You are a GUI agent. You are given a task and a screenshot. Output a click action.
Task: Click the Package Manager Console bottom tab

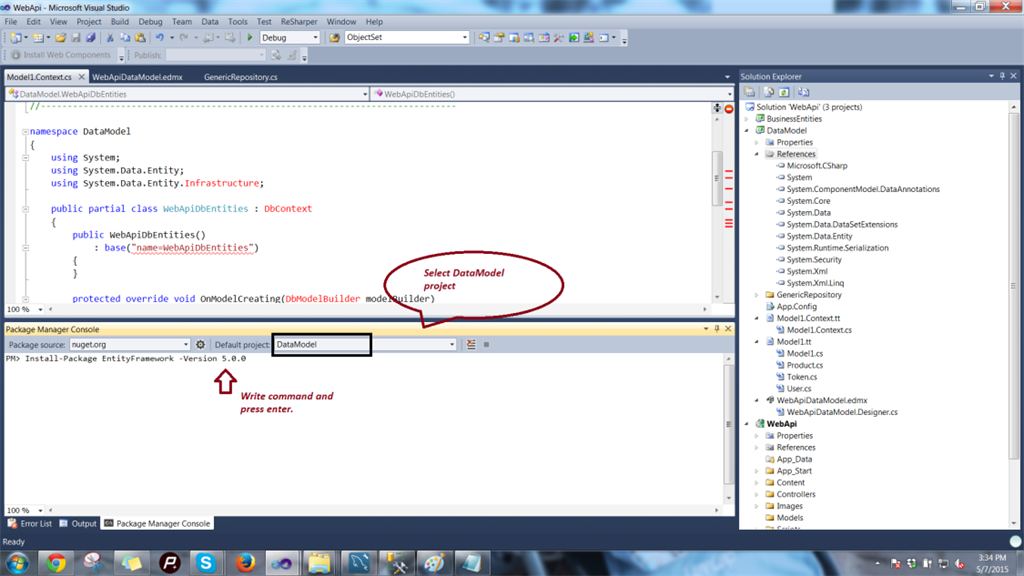157,524
